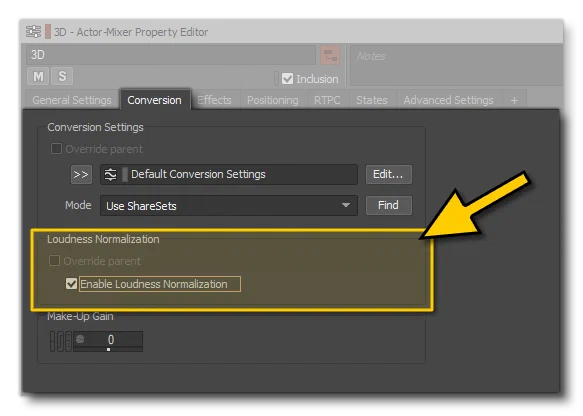583x416 pixels.
Task: Toggle Override parent under Conversion Settings
Action: coord(56,149)
